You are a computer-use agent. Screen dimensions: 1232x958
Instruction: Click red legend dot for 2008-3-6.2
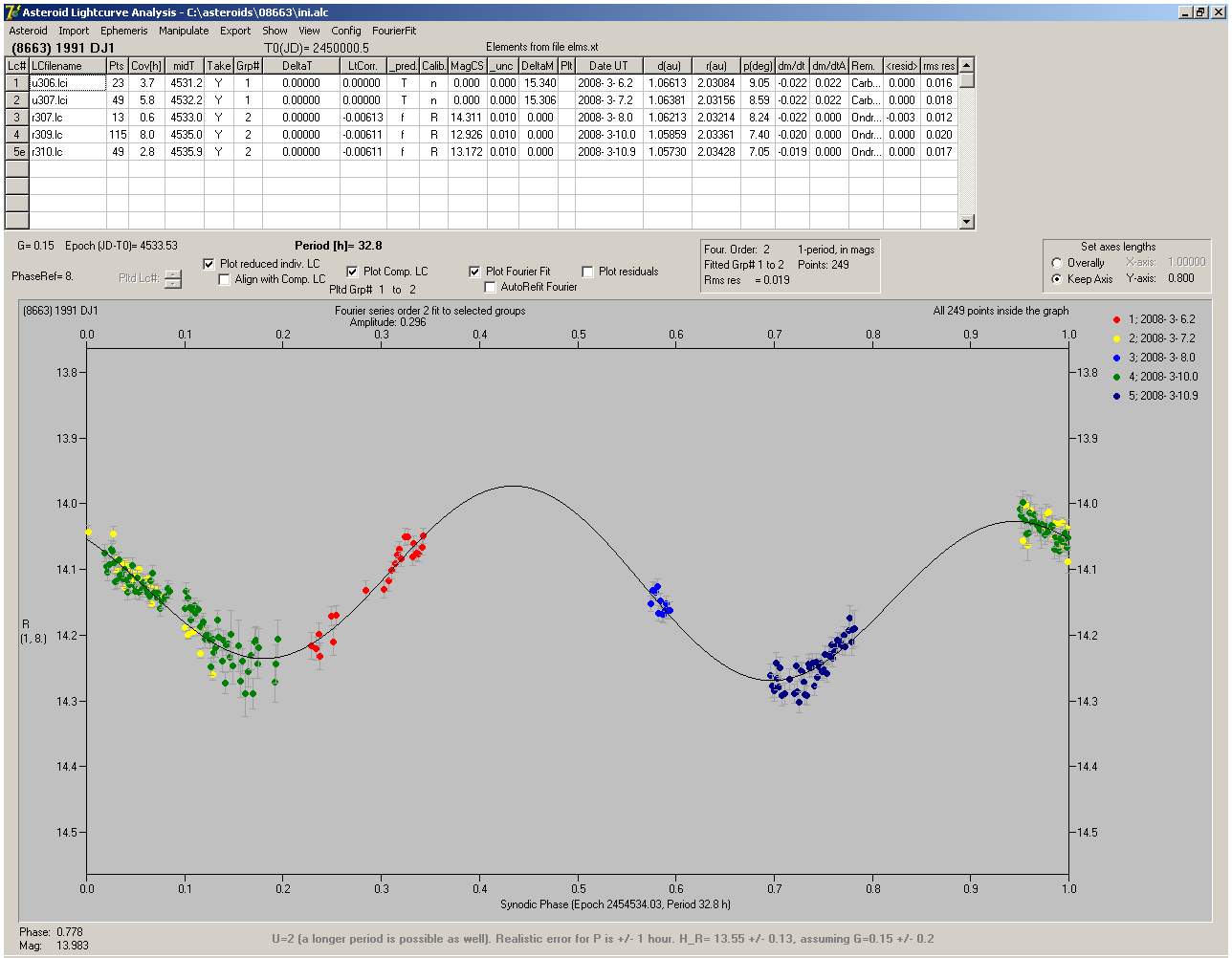click(1117, 319)
